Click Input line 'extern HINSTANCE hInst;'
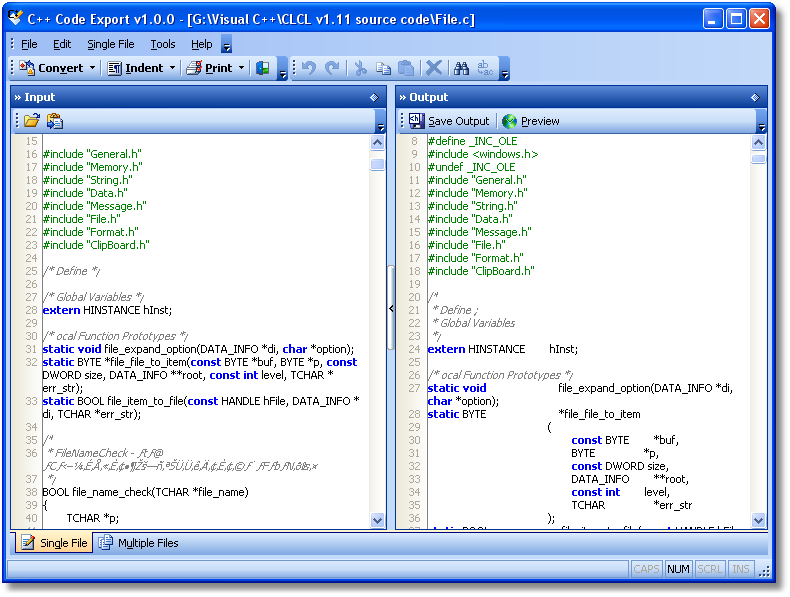This screenshot has width=790, height=597. coord(107,310)
